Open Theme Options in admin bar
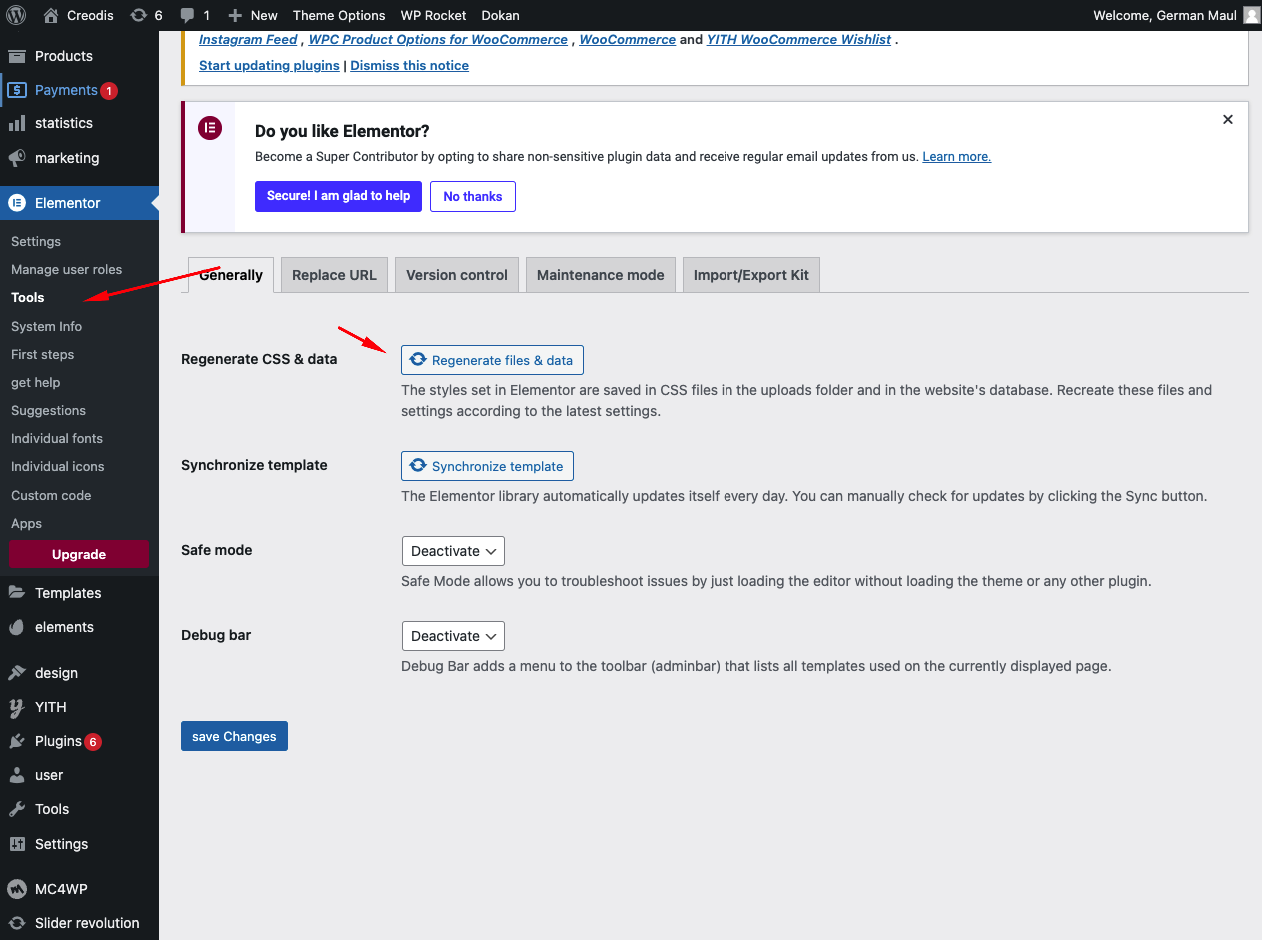 click(339, 15)
